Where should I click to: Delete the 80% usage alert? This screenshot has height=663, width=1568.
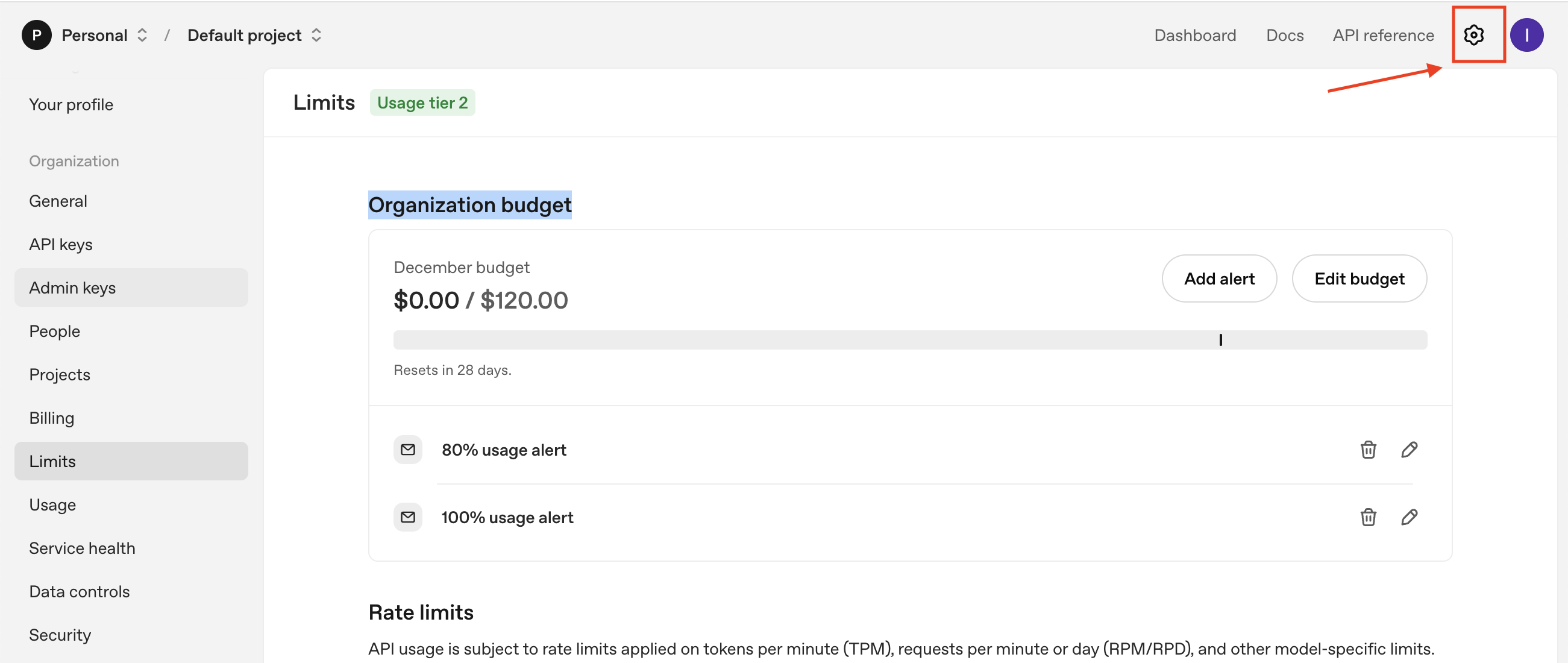pyautogui.click(x=1368, y=450)
